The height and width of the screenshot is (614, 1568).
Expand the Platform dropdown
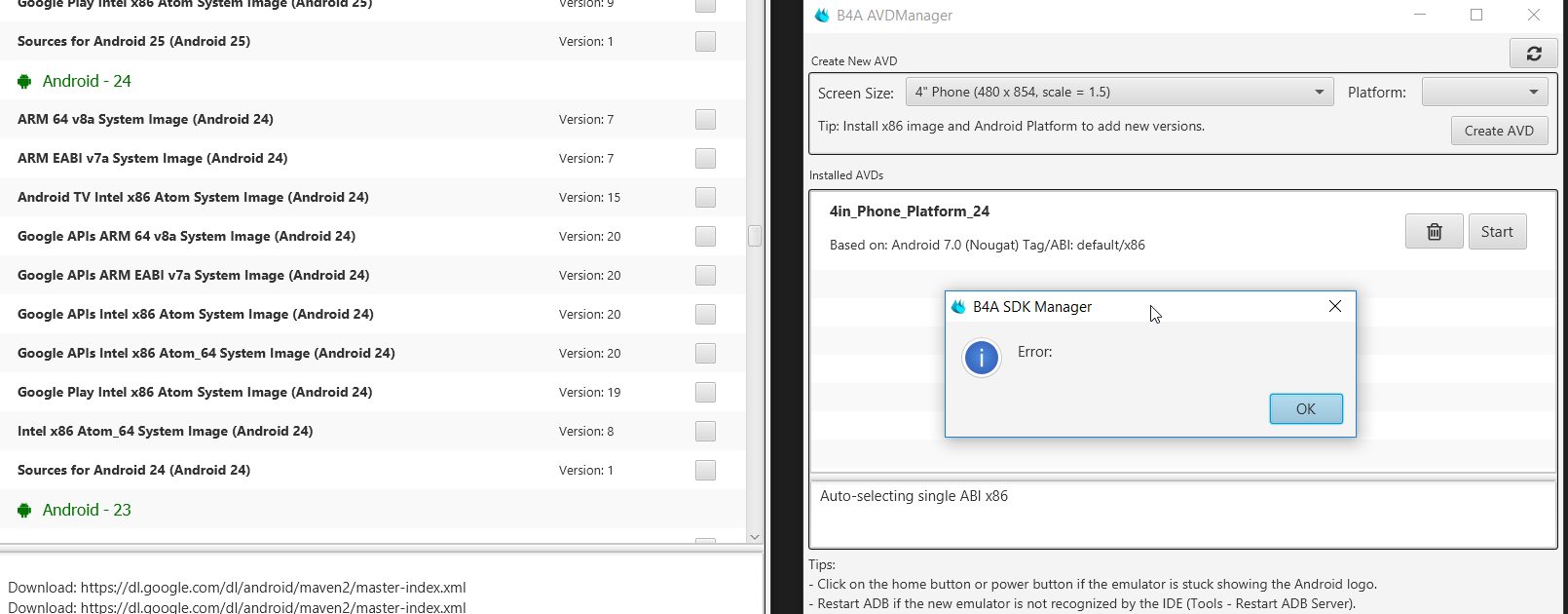click(1483, 93)
